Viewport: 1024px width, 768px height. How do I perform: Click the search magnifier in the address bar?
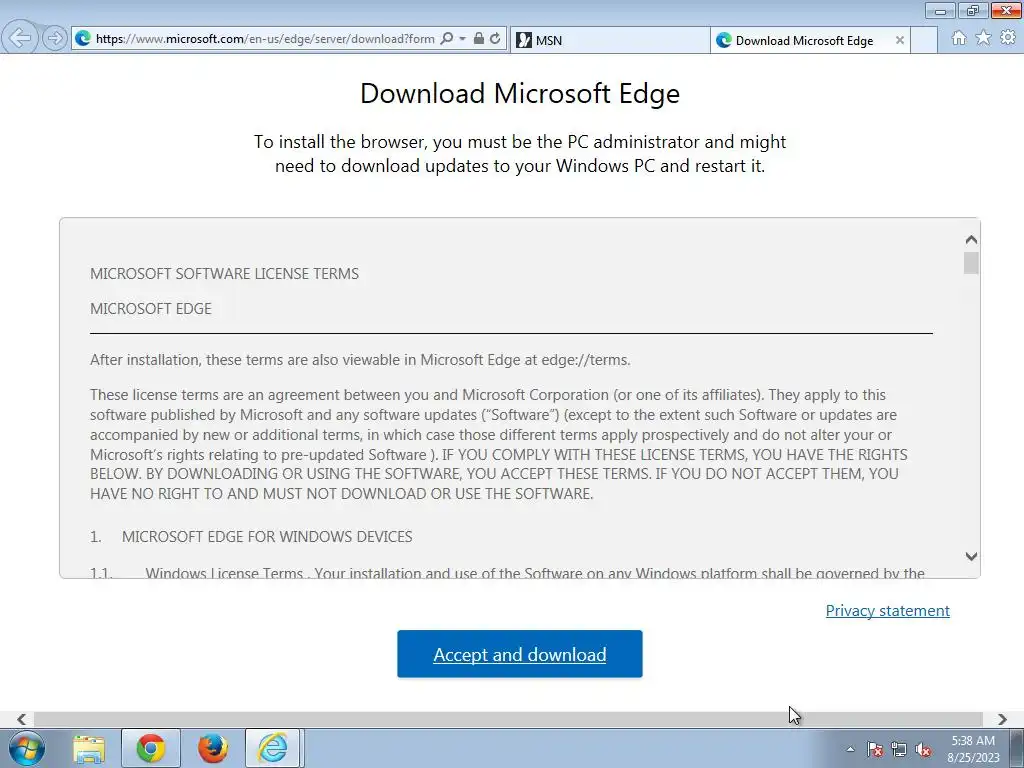pyautogui.click(x=447, y=39)
